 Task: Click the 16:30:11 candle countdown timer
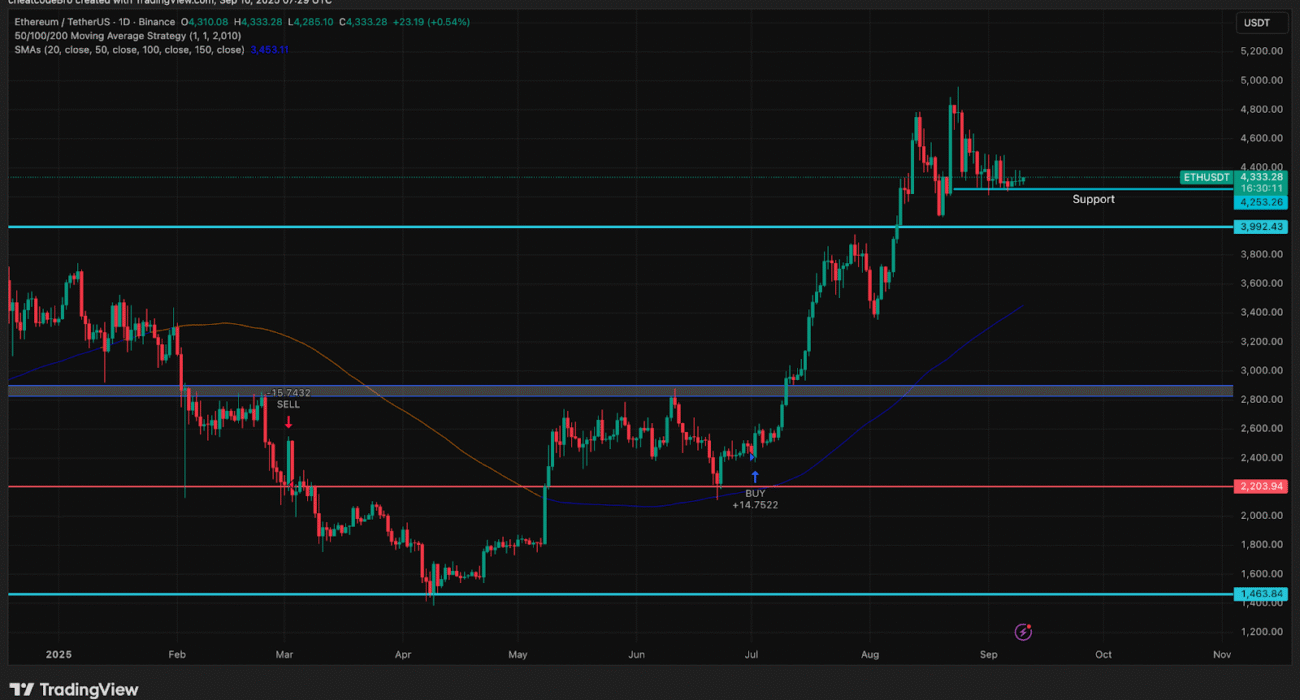pyautogui.click(x=1262, y=188)
